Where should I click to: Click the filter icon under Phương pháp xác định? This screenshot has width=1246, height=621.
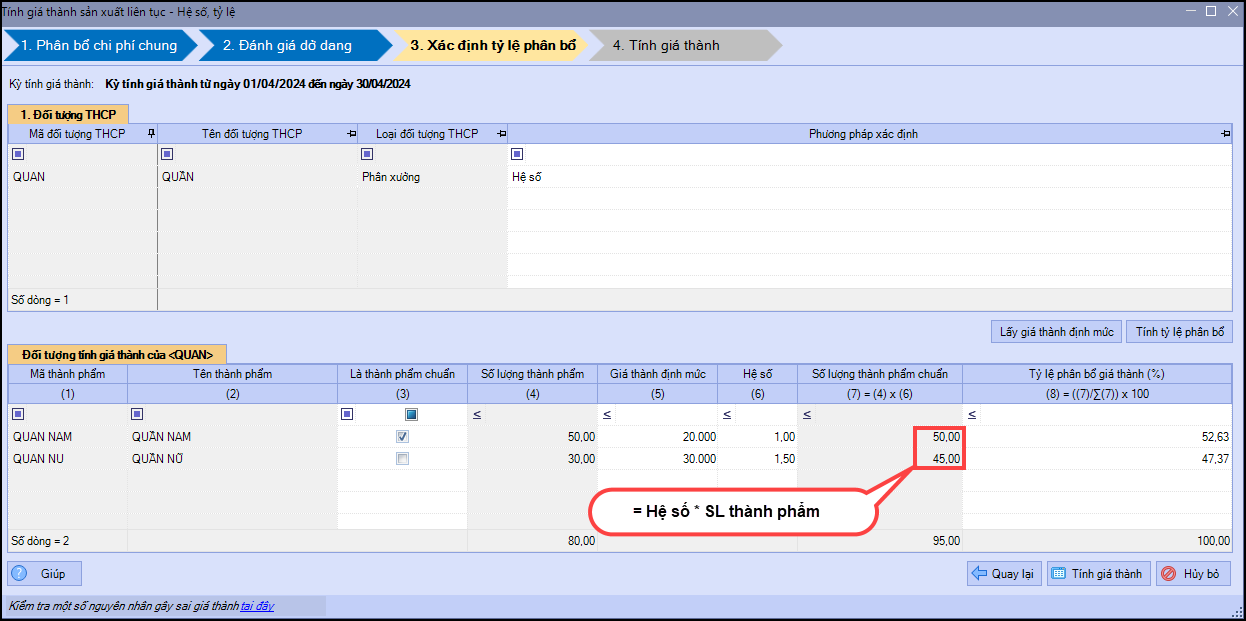pyautogui.click(x=517, y=154)
